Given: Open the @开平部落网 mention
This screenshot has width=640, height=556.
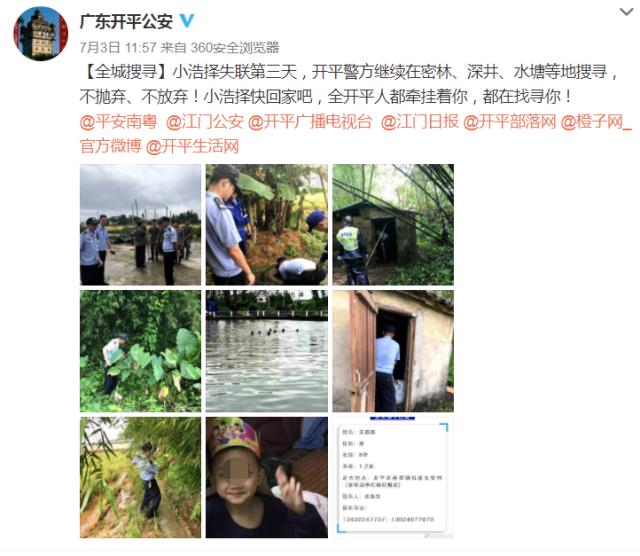Looking at the screenshot, I should pos(510,122).
